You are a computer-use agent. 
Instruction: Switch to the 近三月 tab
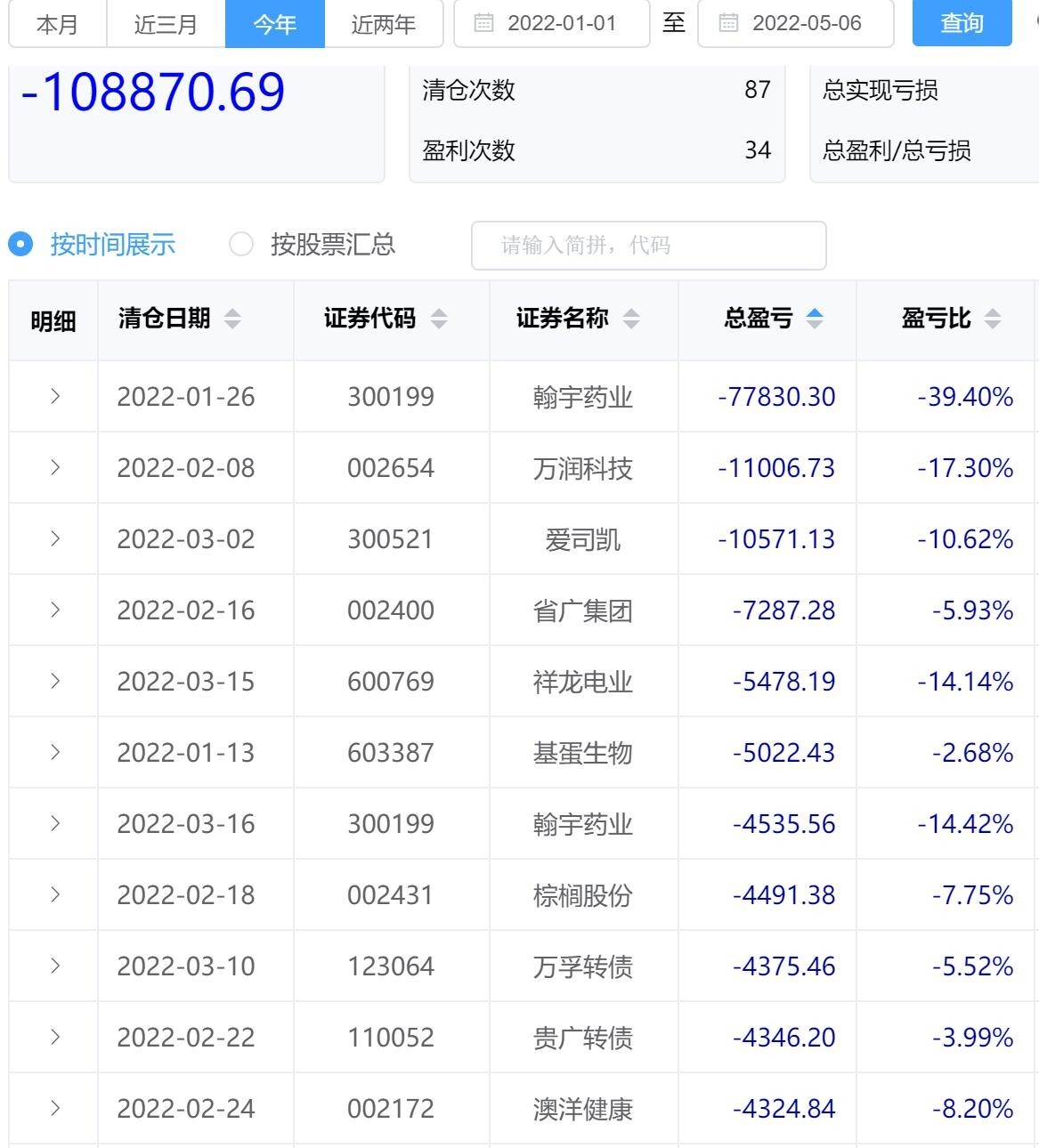tap(166, 24)
